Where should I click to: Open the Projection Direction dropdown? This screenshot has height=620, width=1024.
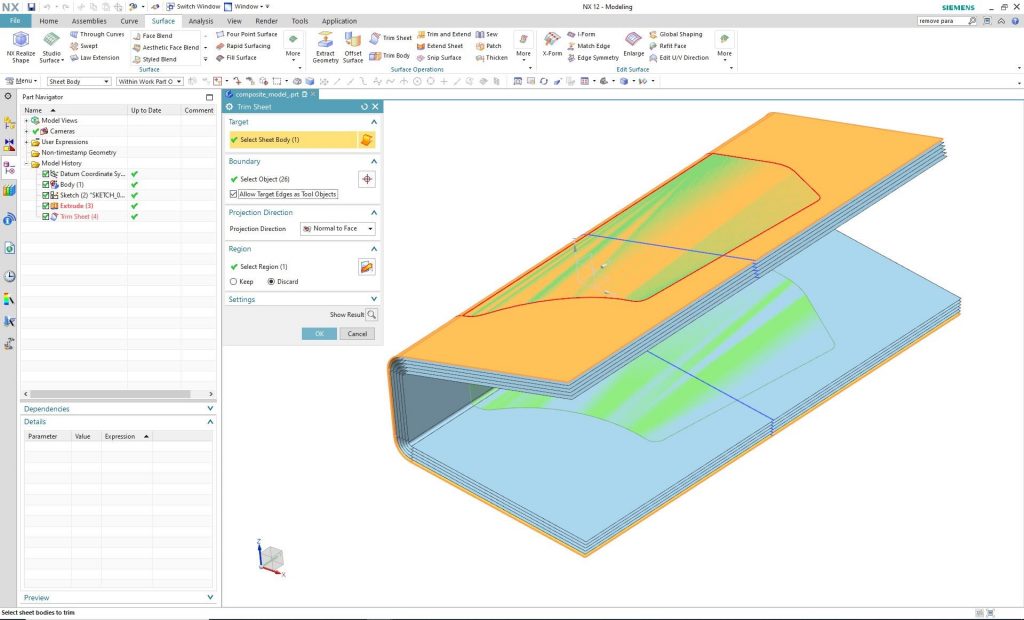point(338,229)
